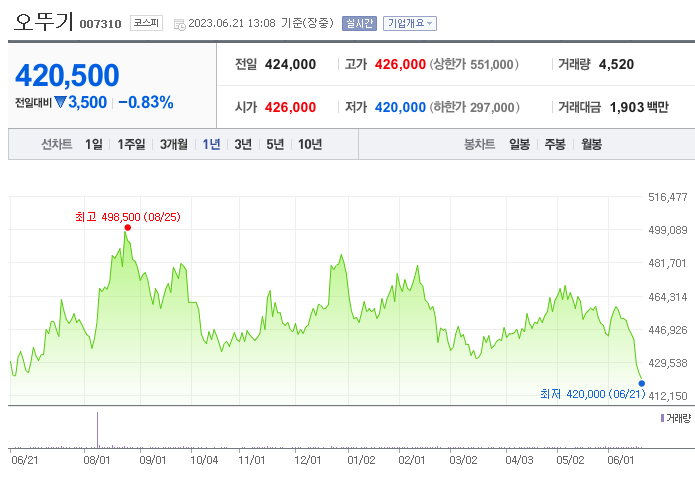Click the 최고 498,500 (08/25) label
Image resolution: width=695 pixels, height=479 pixels.
click(x=128, y=217)
